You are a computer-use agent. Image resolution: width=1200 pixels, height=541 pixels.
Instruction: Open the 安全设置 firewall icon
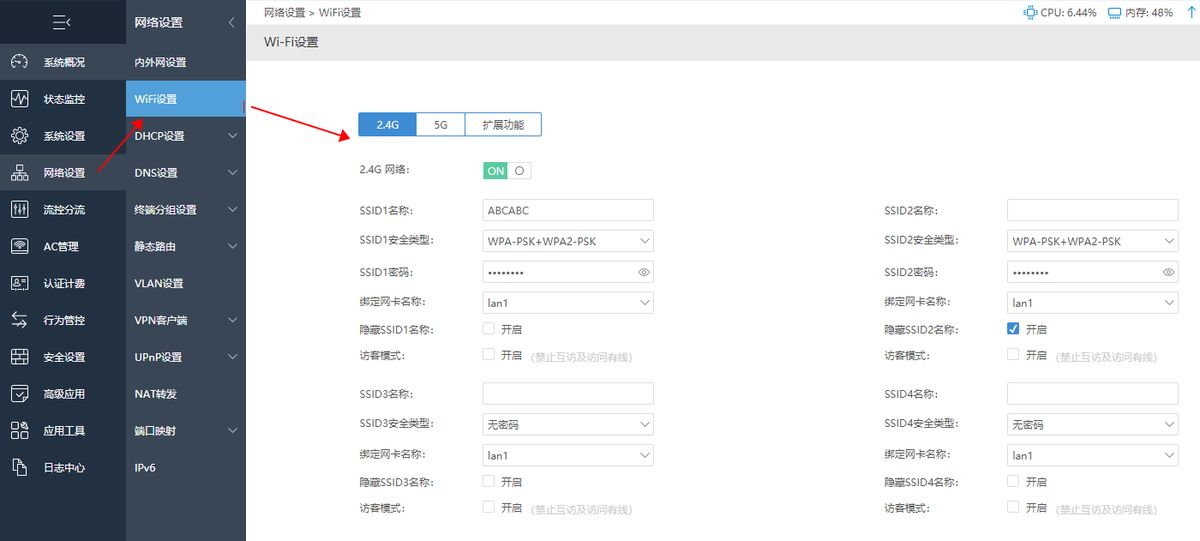(x=19, y=357)
